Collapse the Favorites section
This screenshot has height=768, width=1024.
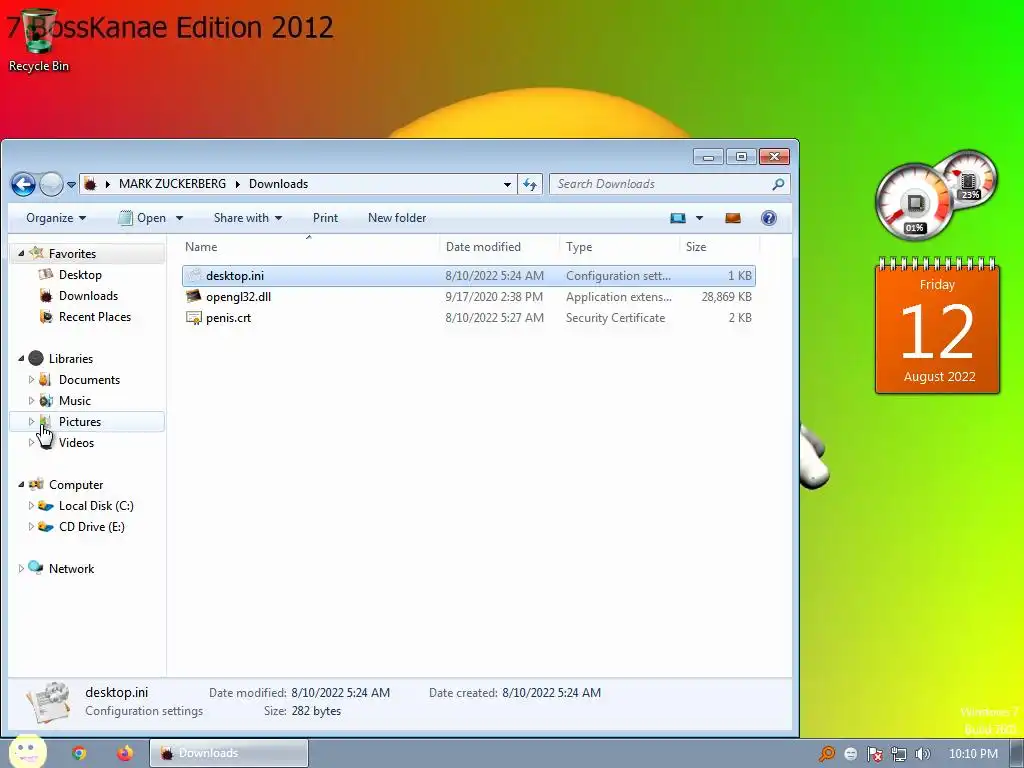[x=21, y=253]
